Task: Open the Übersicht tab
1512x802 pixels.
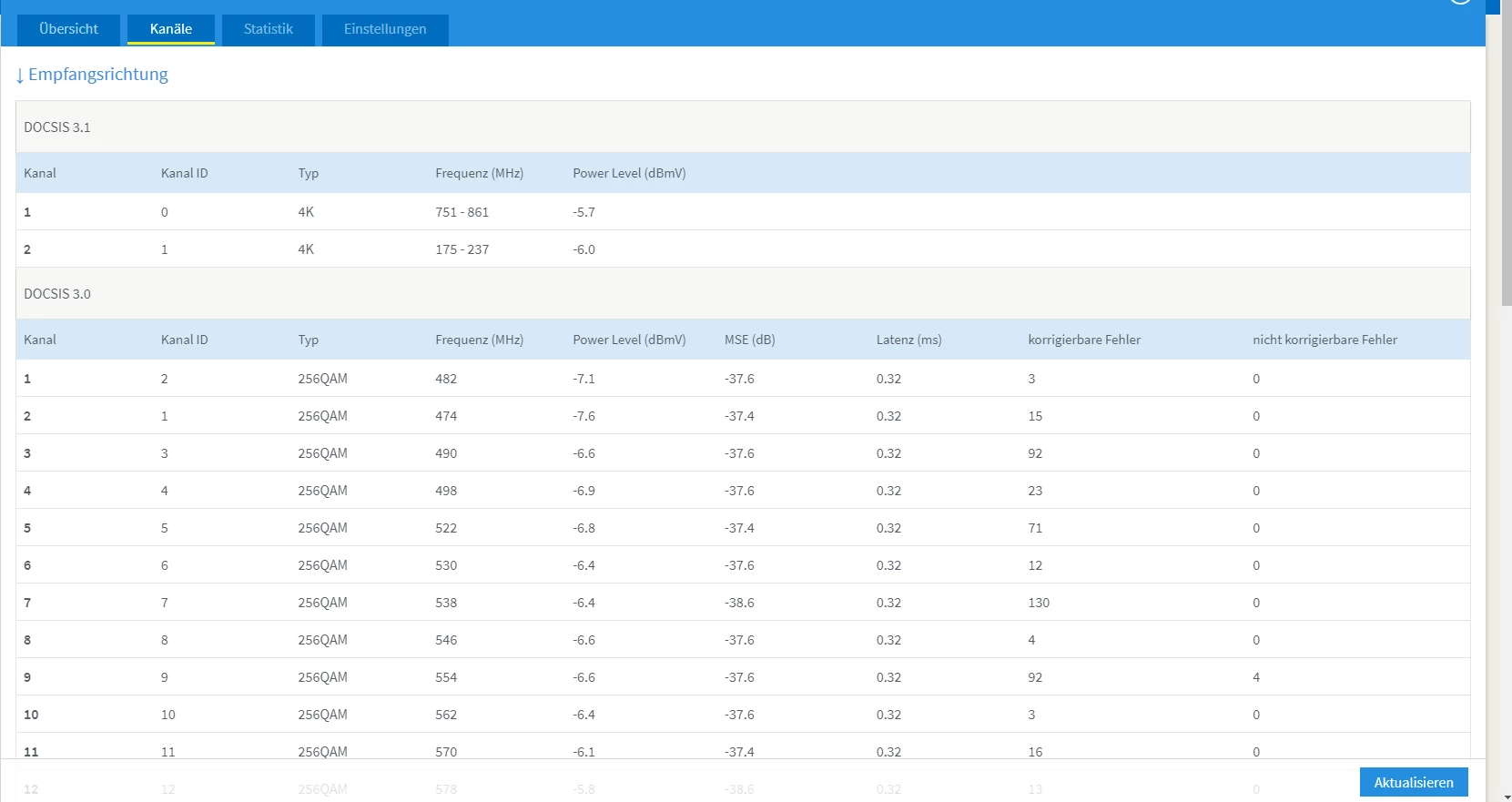Action: tap(69, 29)
